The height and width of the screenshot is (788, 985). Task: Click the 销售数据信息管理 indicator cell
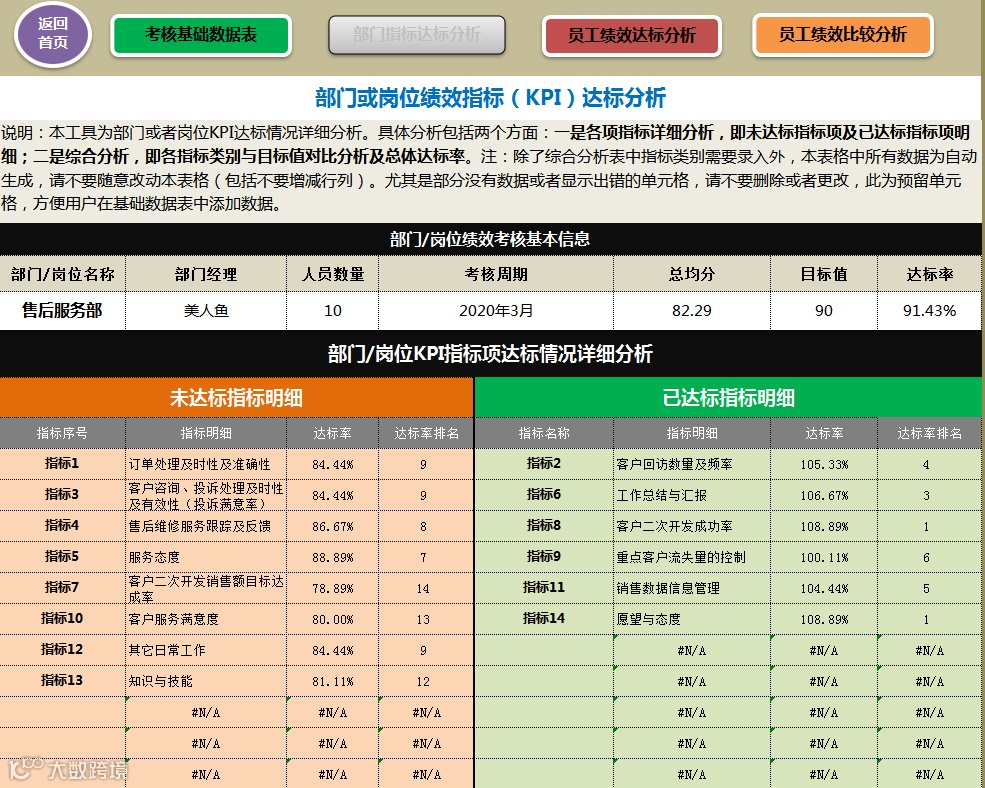pyautogui.click(x=692, y=588)
